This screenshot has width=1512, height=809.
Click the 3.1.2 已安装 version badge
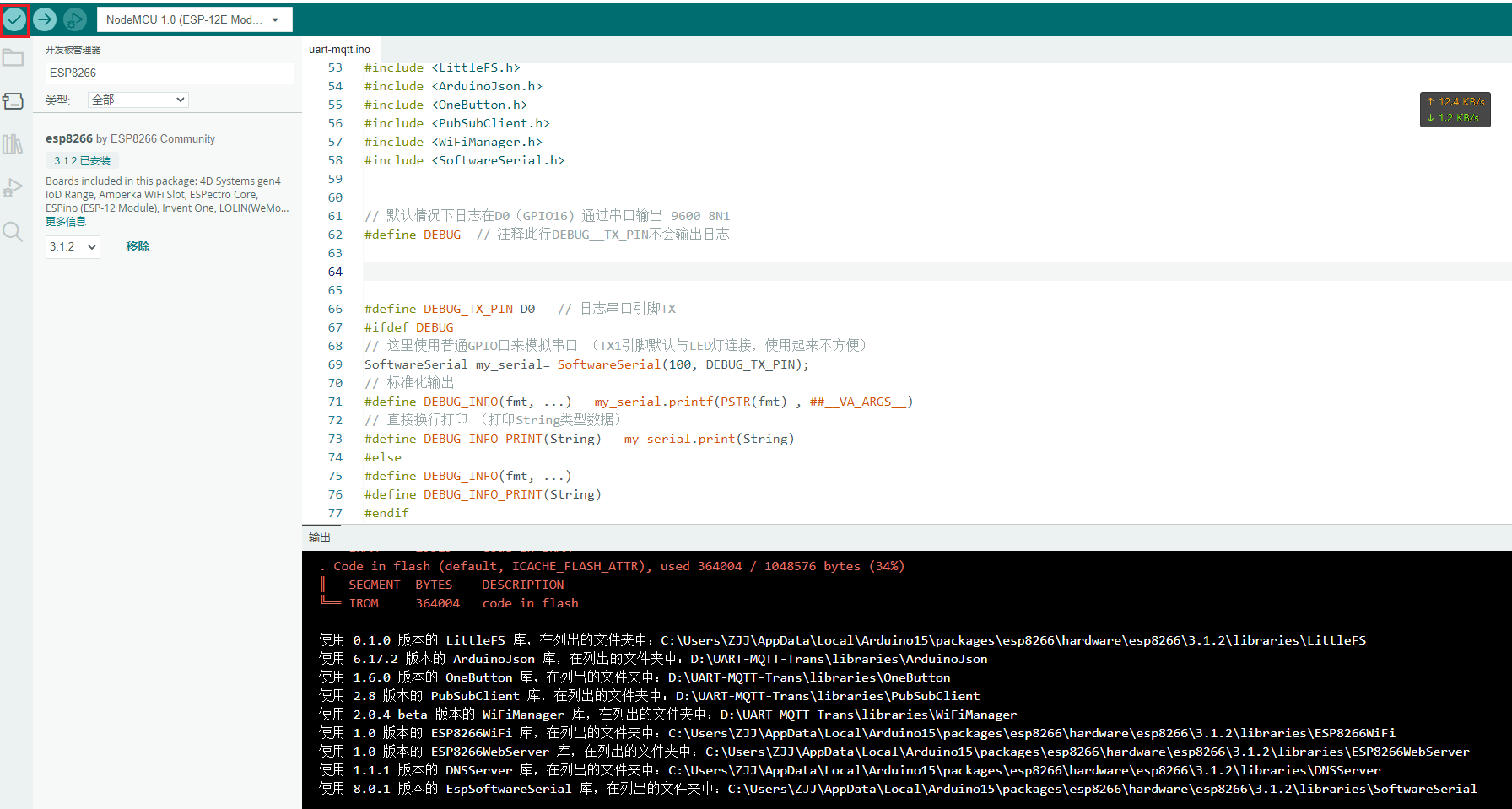[x=81, y=159]
